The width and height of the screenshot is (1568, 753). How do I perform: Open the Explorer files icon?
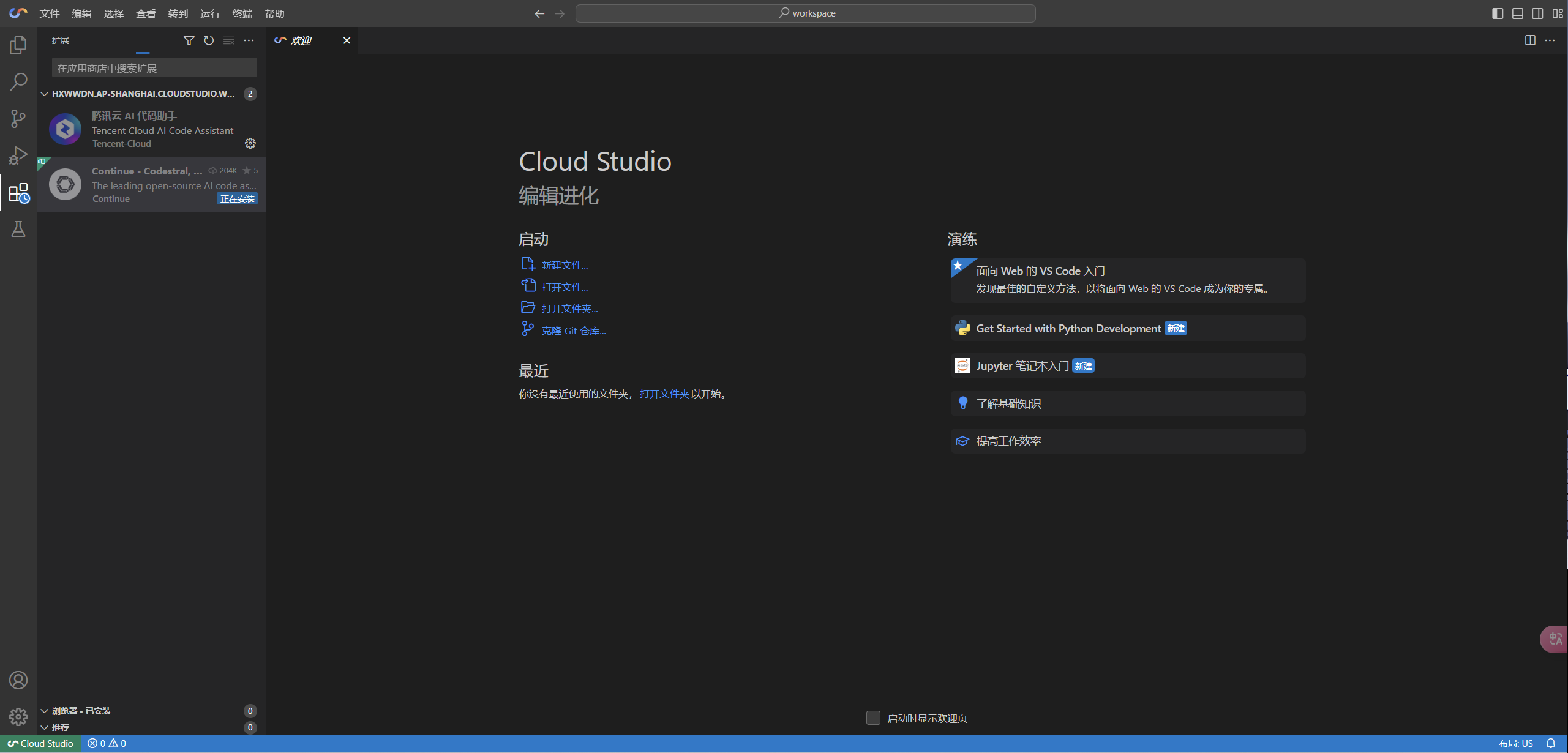pos(18,45)
